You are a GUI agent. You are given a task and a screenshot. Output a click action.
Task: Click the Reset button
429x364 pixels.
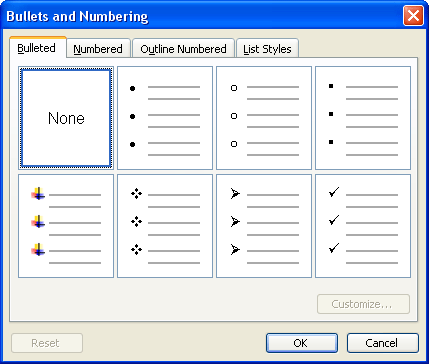tap(47, 343)
